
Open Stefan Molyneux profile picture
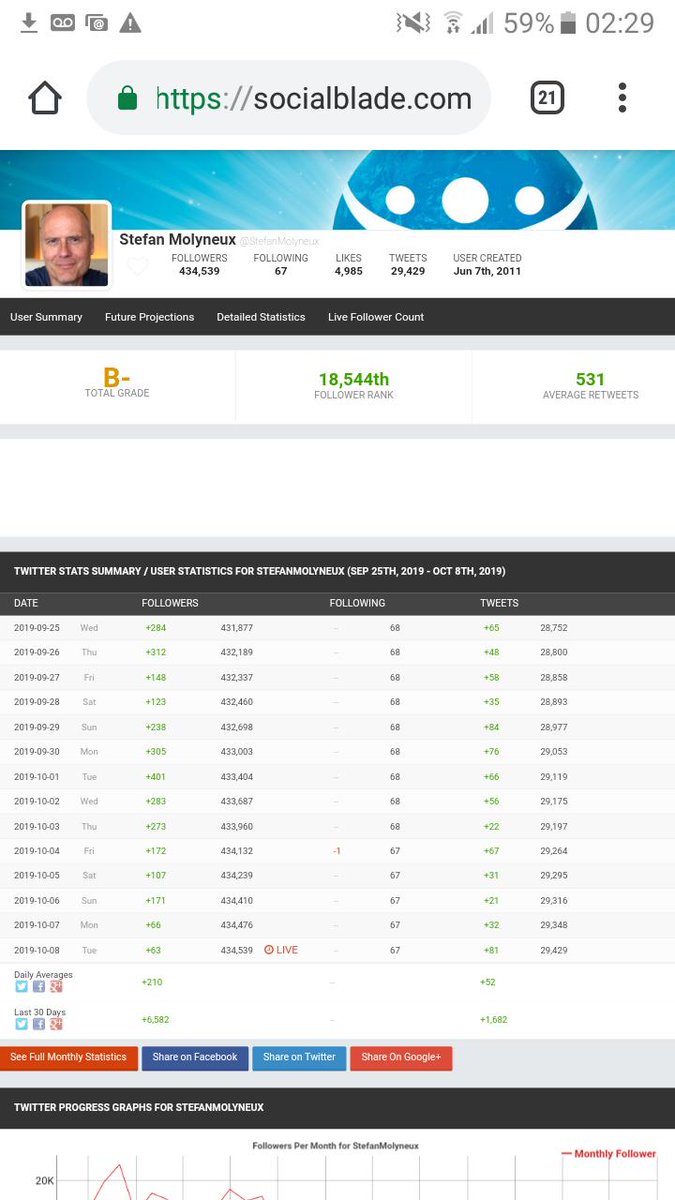pos(67,245)
